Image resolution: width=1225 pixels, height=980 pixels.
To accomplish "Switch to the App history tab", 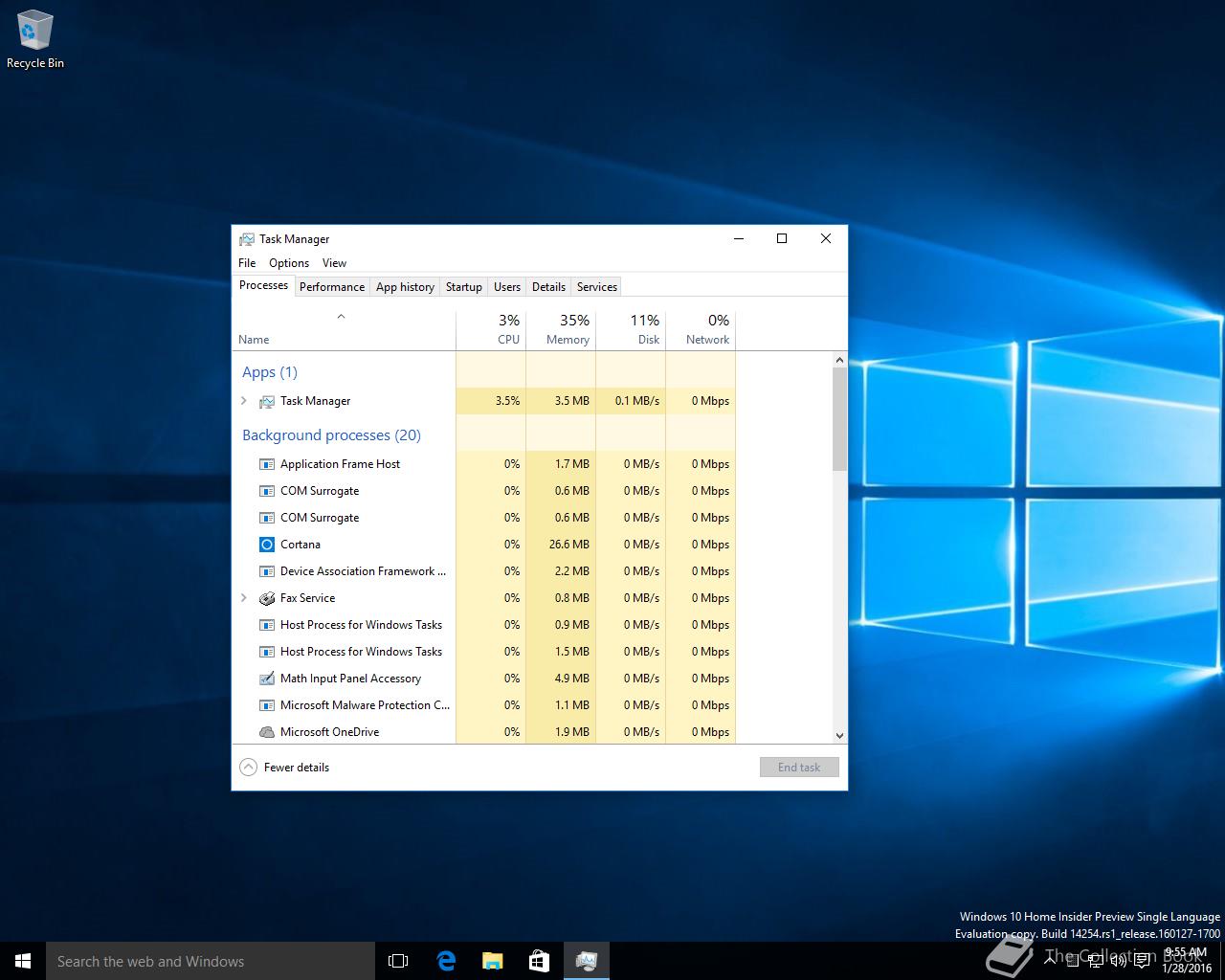I will [x=405, y=287].
